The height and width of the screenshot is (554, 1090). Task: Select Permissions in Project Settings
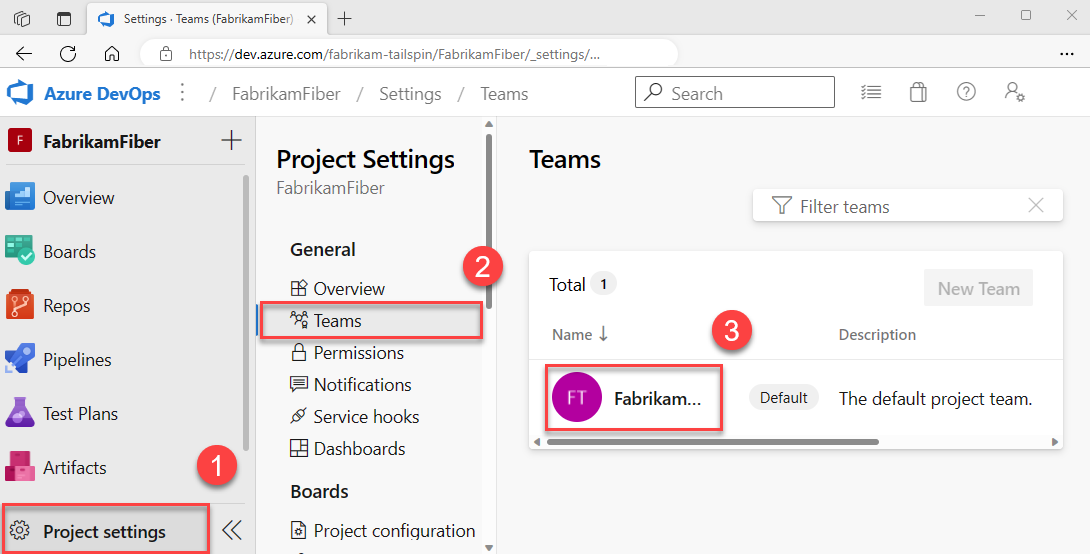[x=358, y=353]
